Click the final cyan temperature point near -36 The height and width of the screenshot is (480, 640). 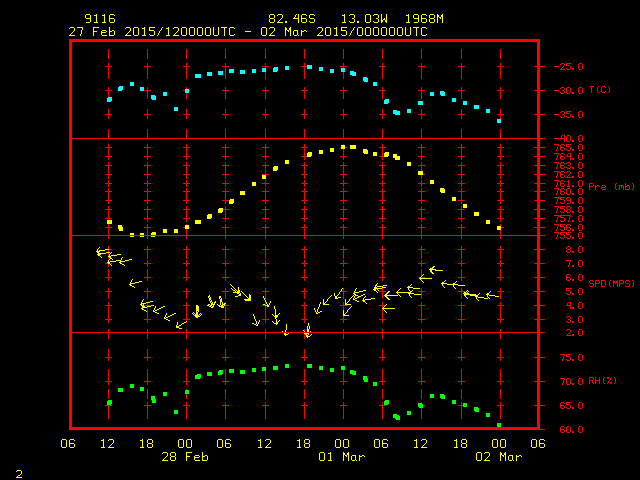click(499, 121)
